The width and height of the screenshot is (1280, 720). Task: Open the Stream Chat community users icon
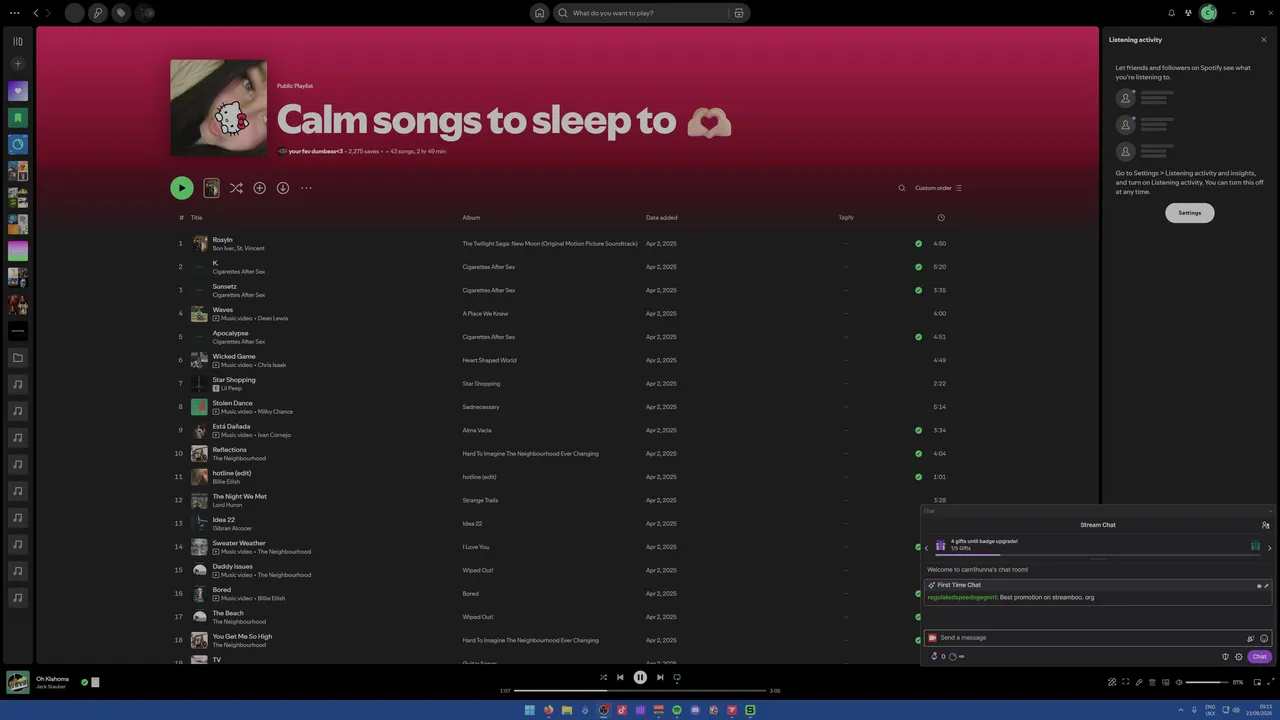click(1265, 525)
